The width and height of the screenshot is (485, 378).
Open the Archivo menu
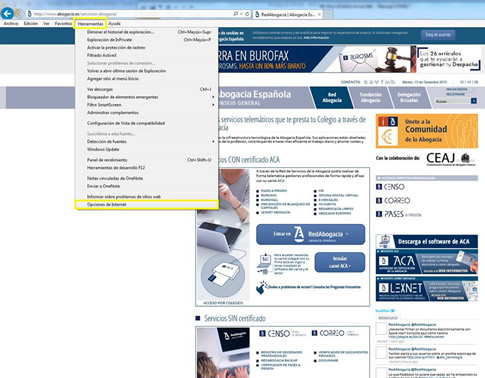click(x=11, y=24)
